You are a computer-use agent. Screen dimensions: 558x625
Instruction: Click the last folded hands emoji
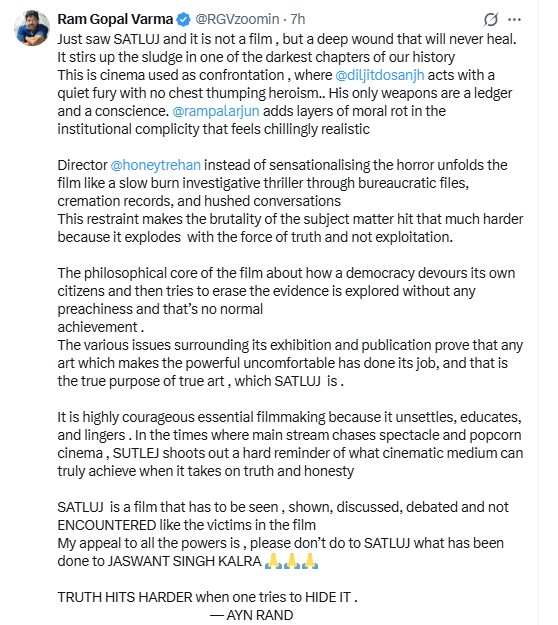click(x=310, y=561)
